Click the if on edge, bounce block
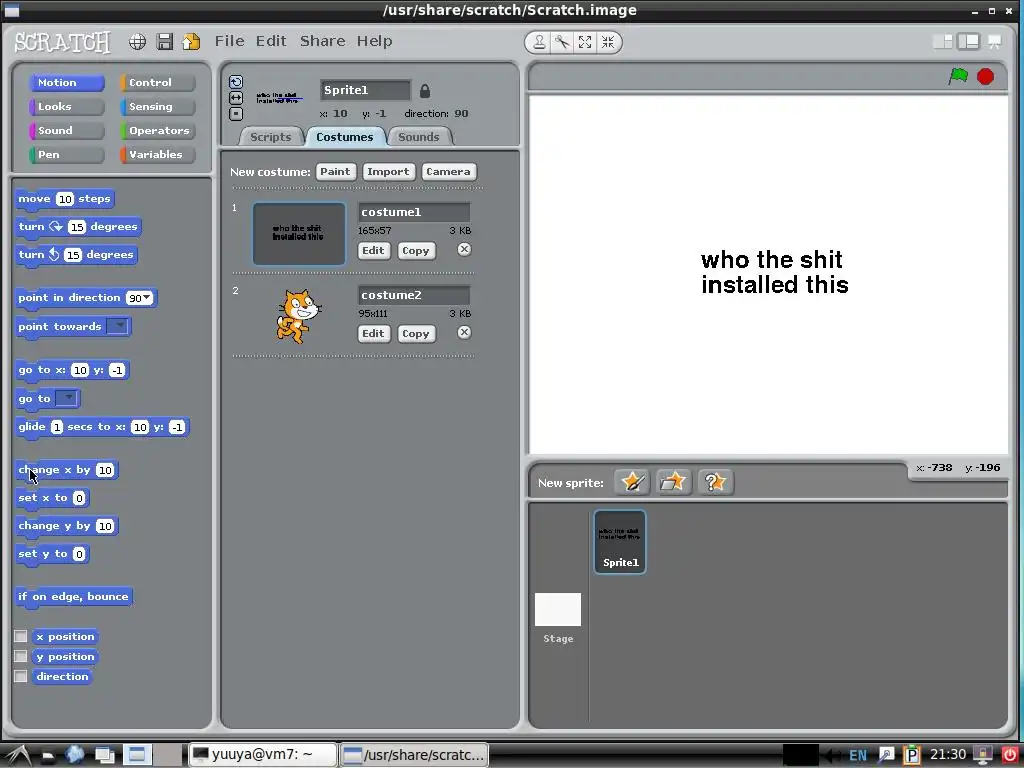Viewport: 1024px width, 768px height. [74, 597]
